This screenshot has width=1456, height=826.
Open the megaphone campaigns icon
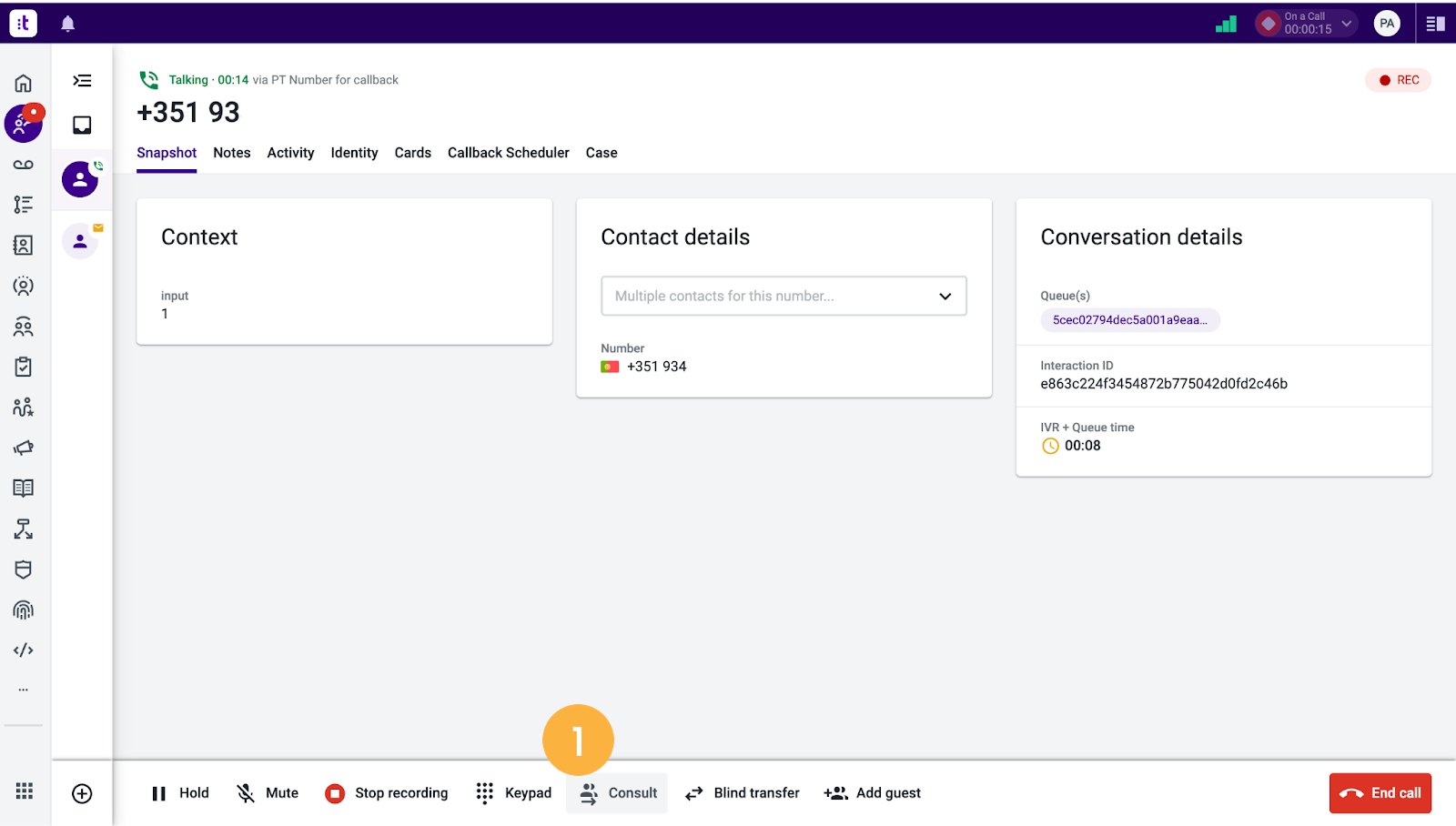(x=24, y=448)
